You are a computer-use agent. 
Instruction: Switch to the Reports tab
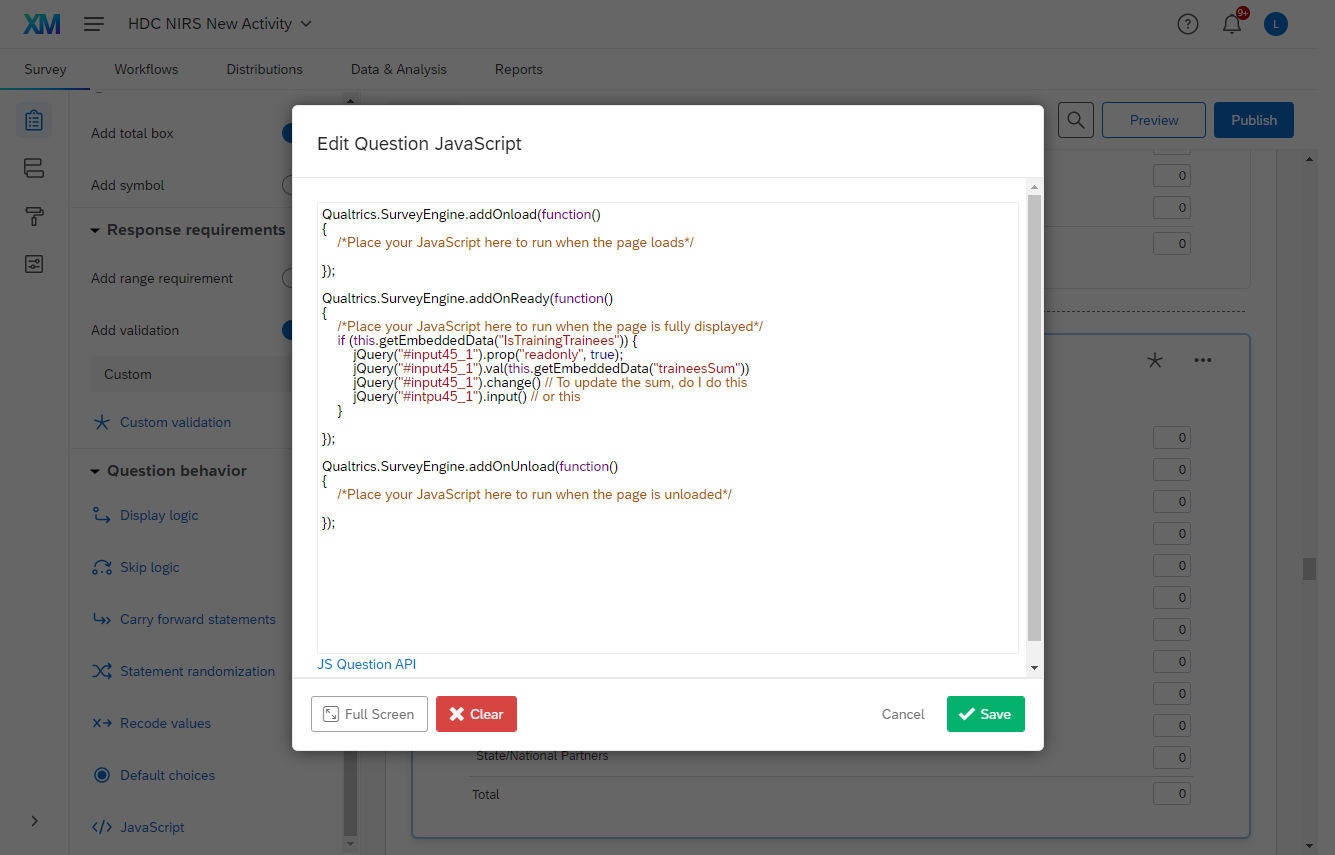click(519, 69)
